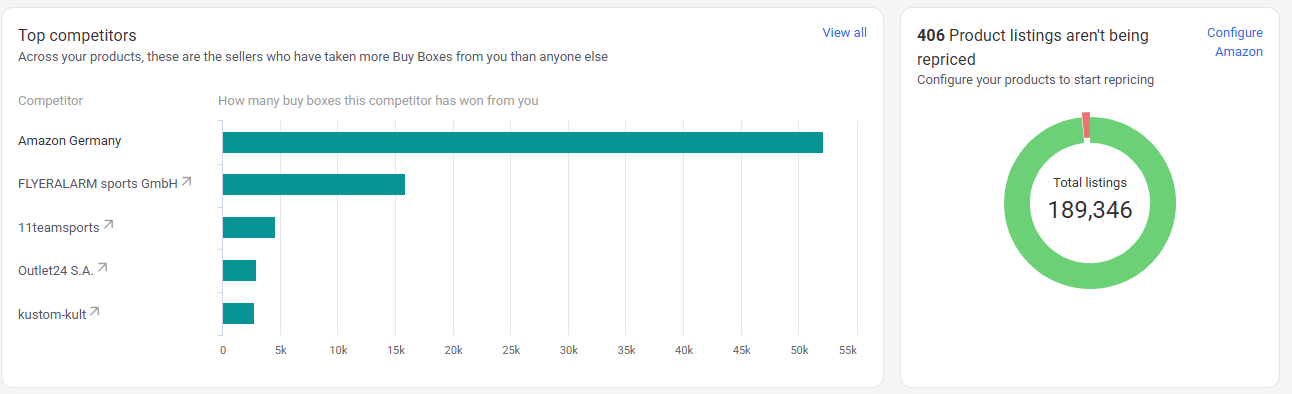Click the 11teamsports chart bar
Viewport: 1292px width, 394px height.
[248, 227]
